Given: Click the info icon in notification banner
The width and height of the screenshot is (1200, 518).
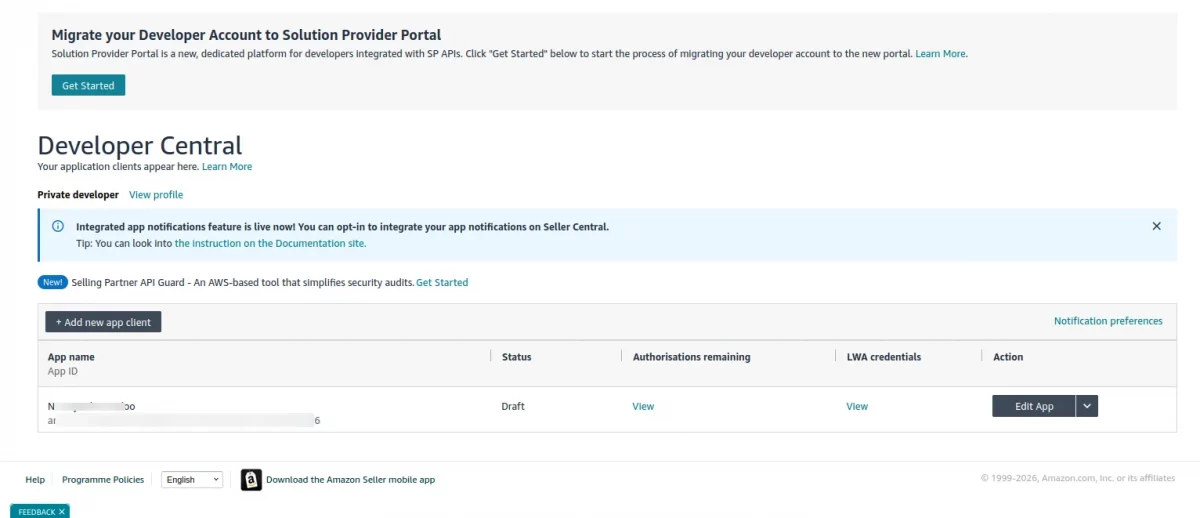Looking at the screenshot, I should point(58,226).
